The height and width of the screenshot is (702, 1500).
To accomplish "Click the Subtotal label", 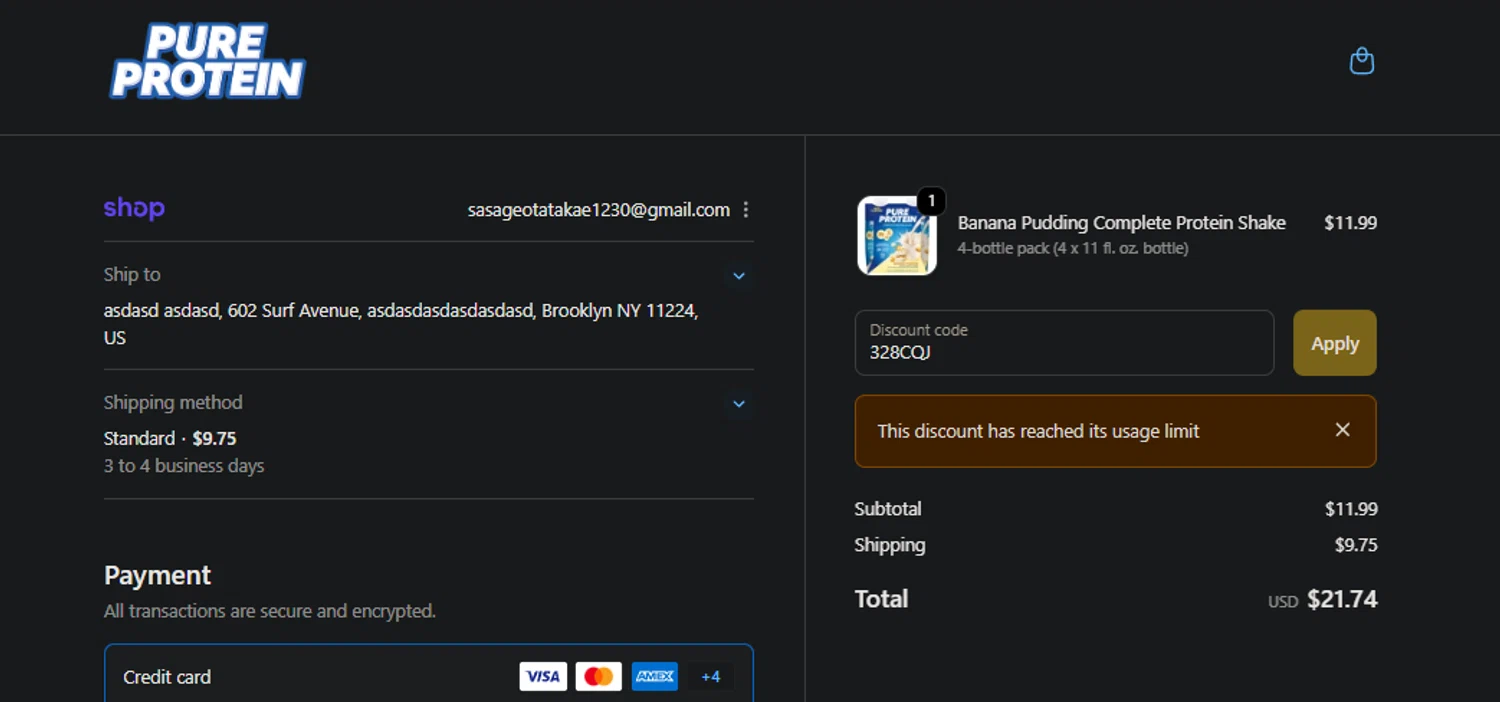I will click(888, 509).
